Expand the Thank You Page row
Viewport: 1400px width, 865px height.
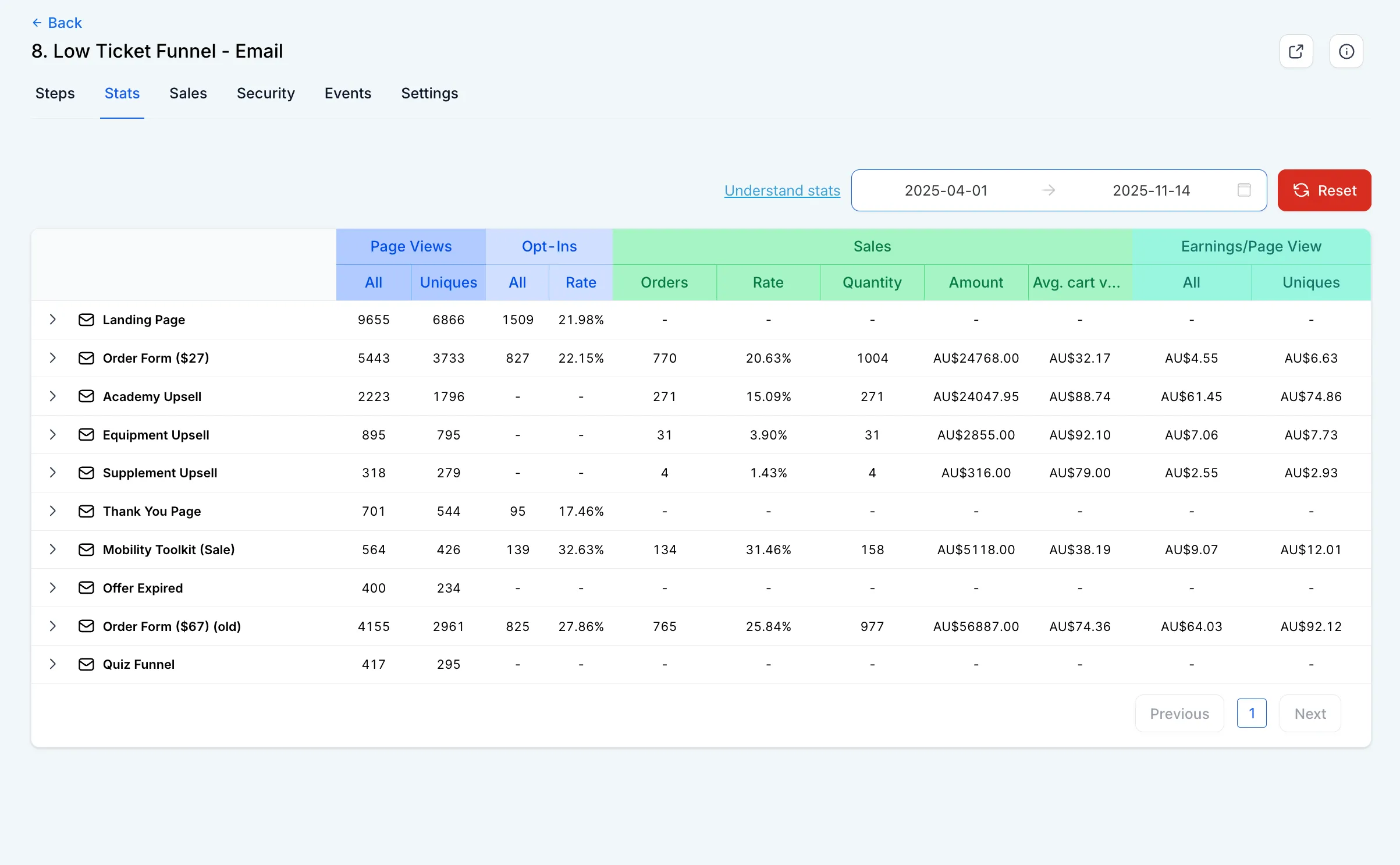(x=53, y=511)
